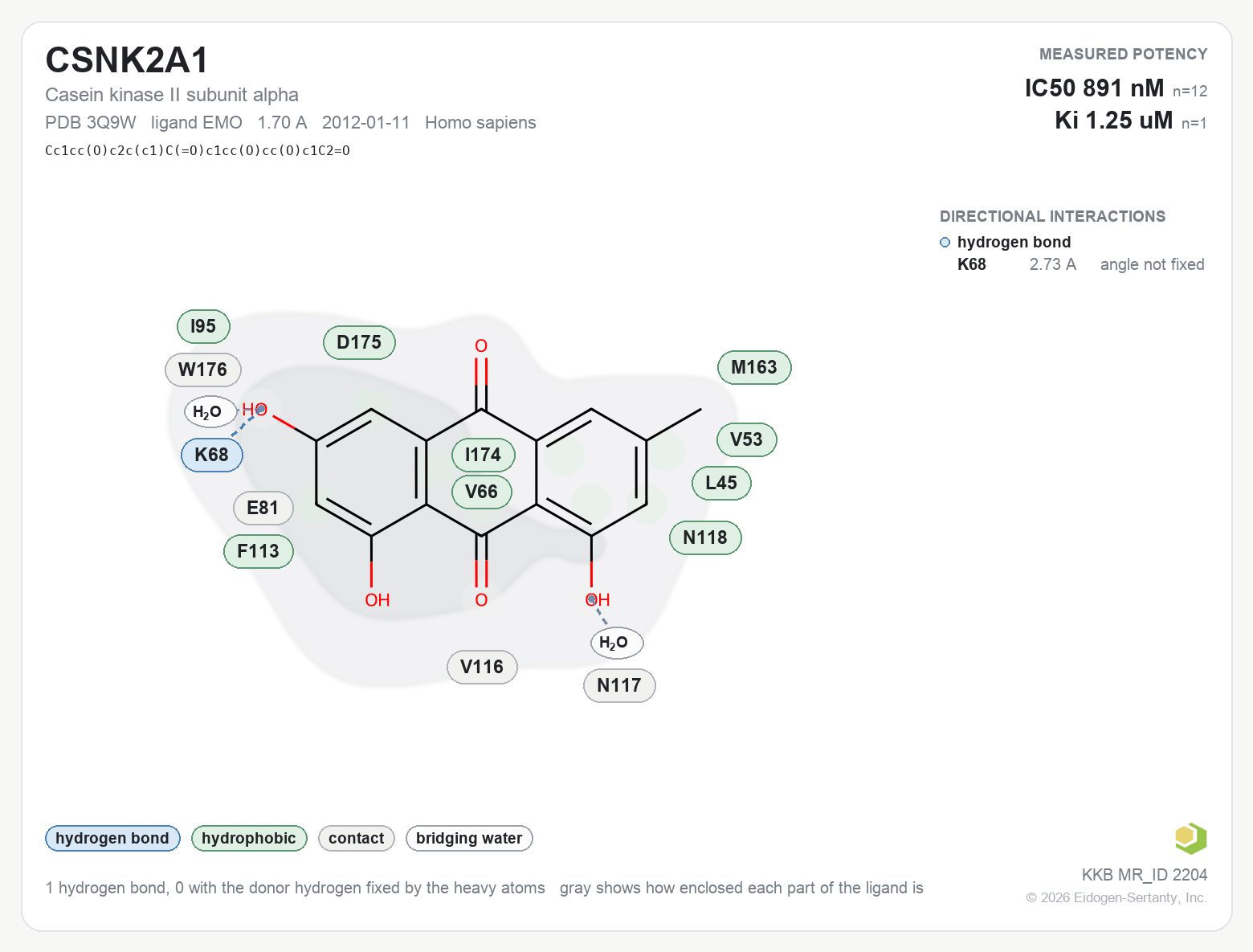
Task: Click the E81 contact residue label
Action: tap(263, 508)
